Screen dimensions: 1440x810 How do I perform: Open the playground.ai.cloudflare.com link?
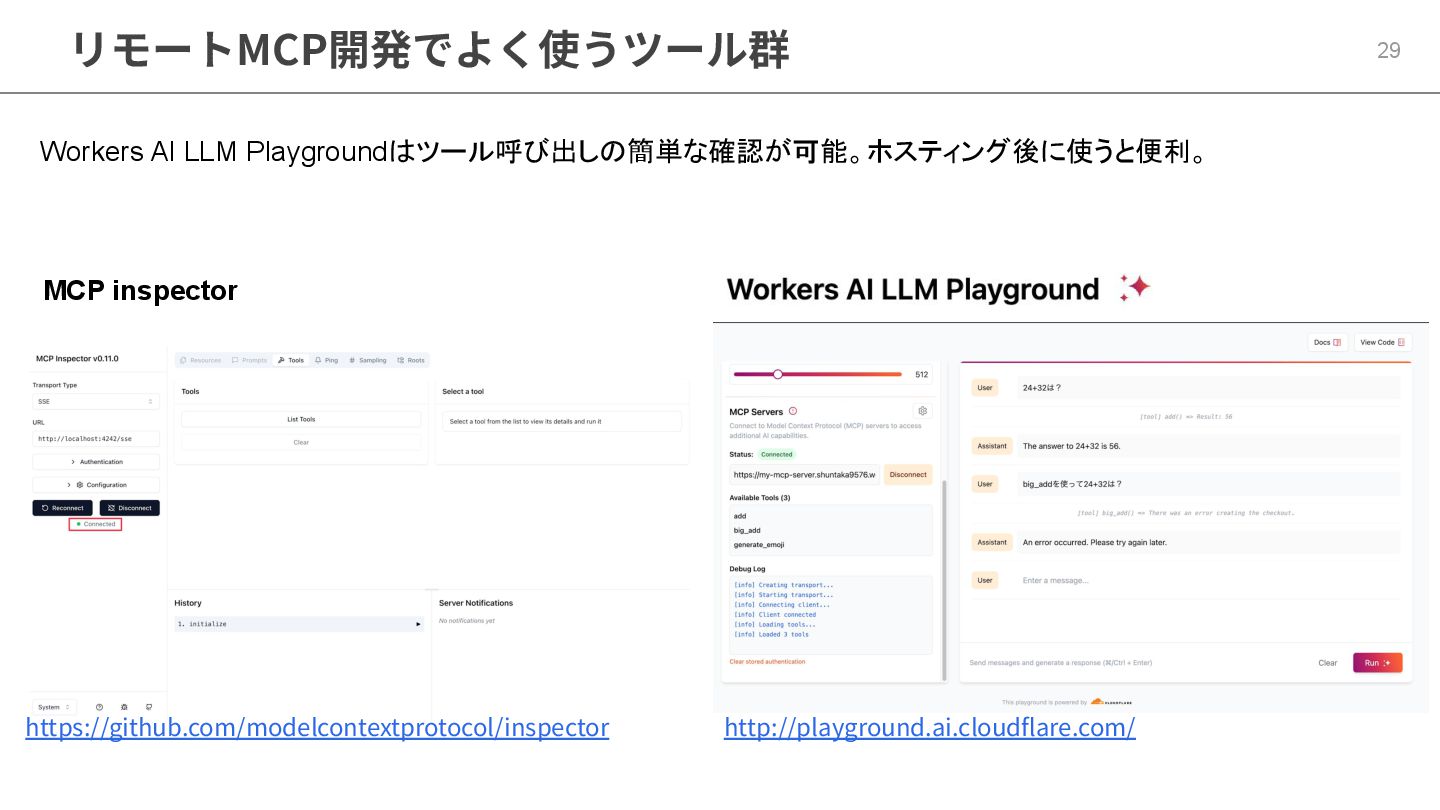click(x=930, y=727)
